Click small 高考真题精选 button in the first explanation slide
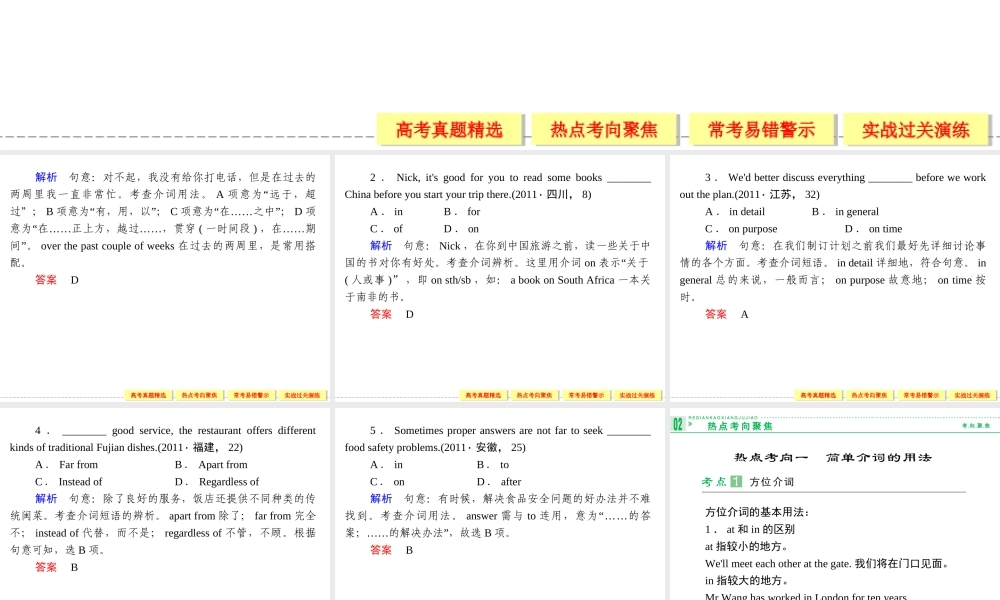1000x600 pixels. click(148, 395)
